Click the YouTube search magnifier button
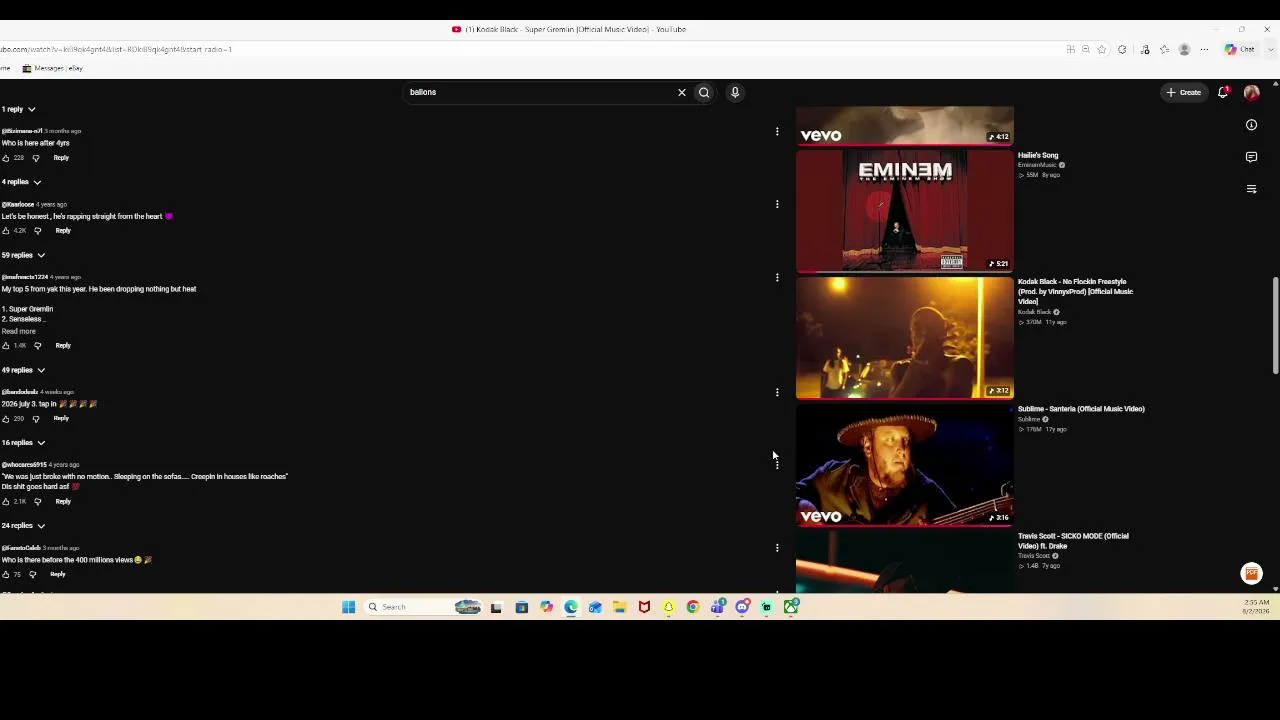This screenshot has height=720, width=1280. point(704,92)
